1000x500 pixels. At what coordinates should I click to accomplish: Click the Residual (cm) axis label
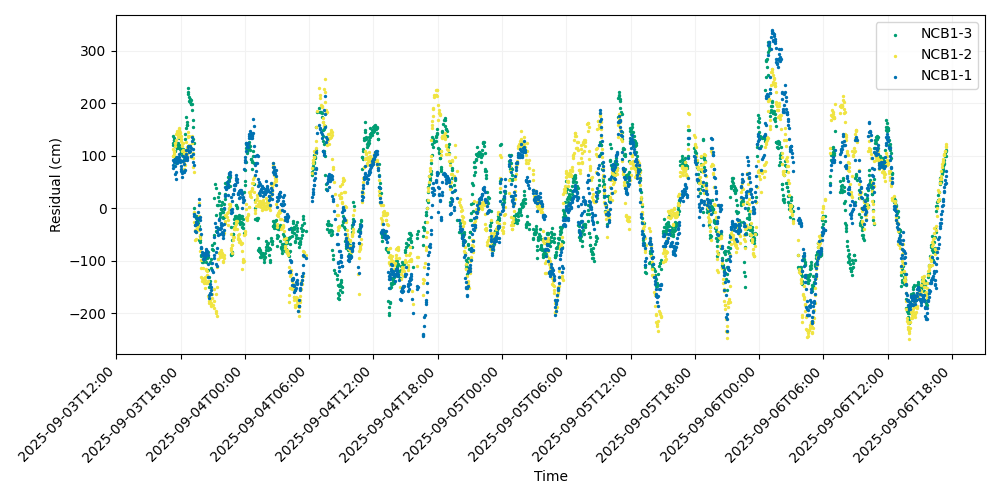point(56,185)
